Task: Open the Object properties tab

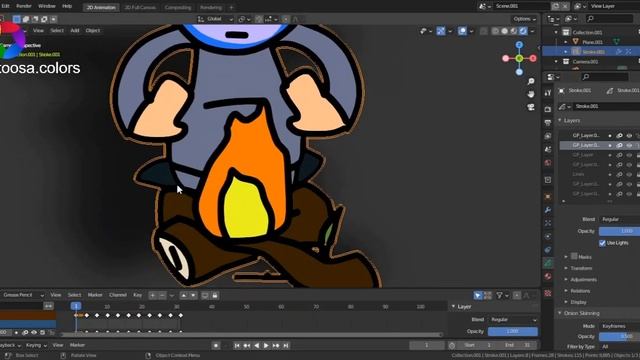Action: (548, 196)
